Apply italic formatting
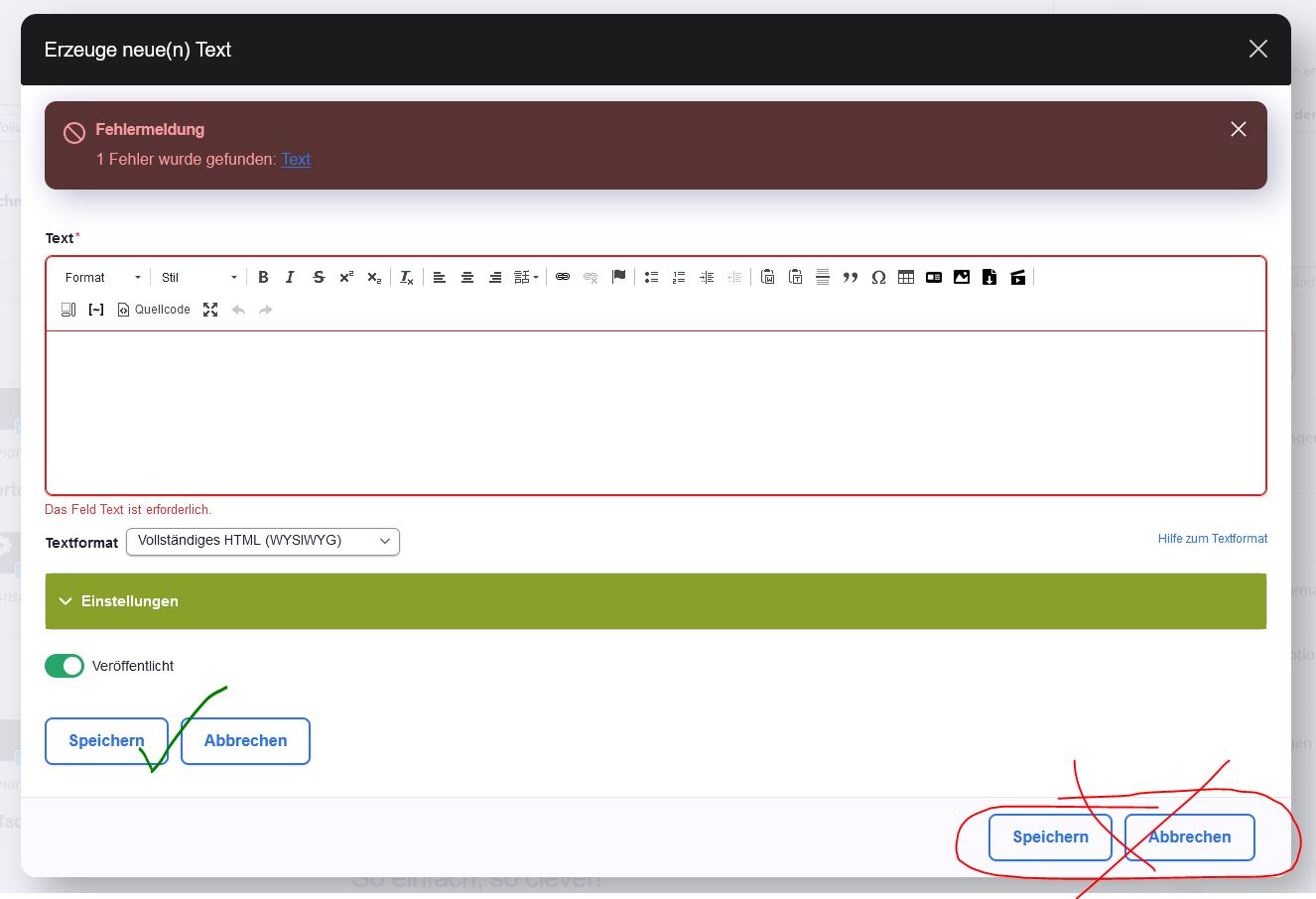 [290, 277]
